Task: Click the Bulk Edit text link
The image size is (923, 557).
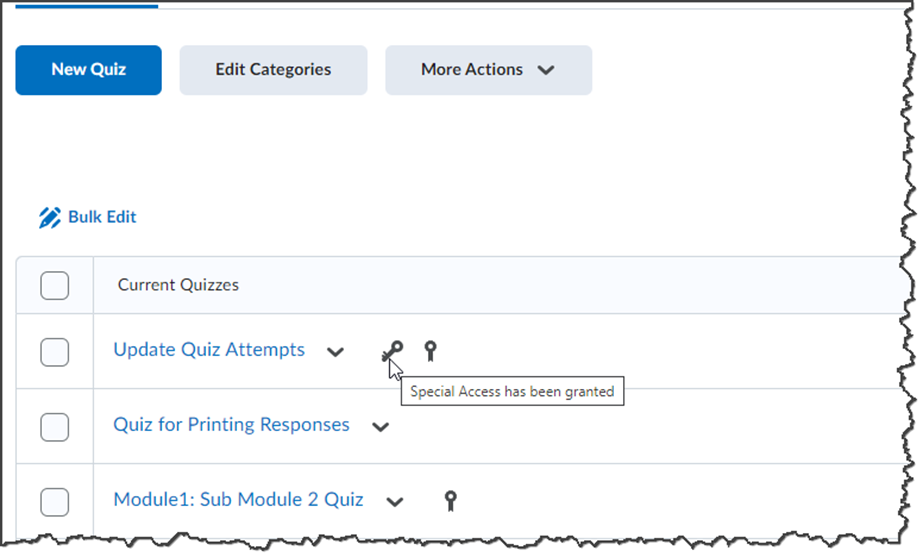Action: coord(102,217)
